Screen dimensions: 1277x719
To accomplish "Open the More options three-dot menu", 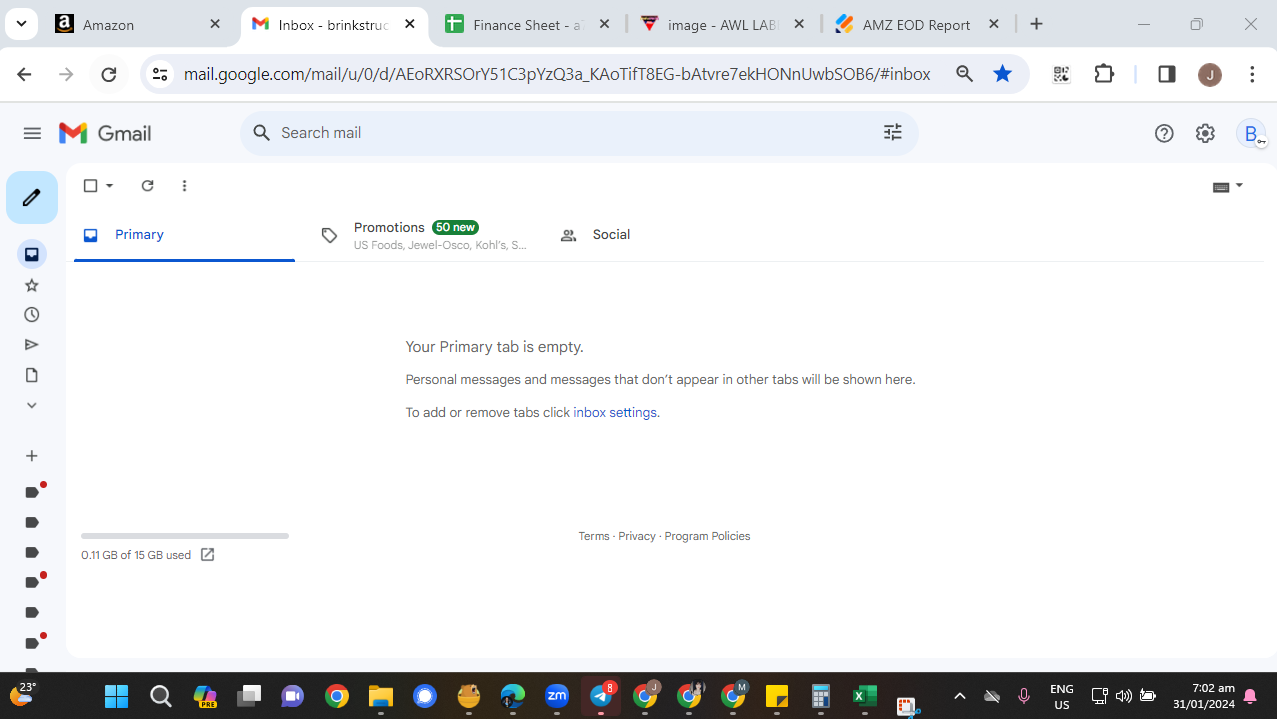I will (184, 186).
